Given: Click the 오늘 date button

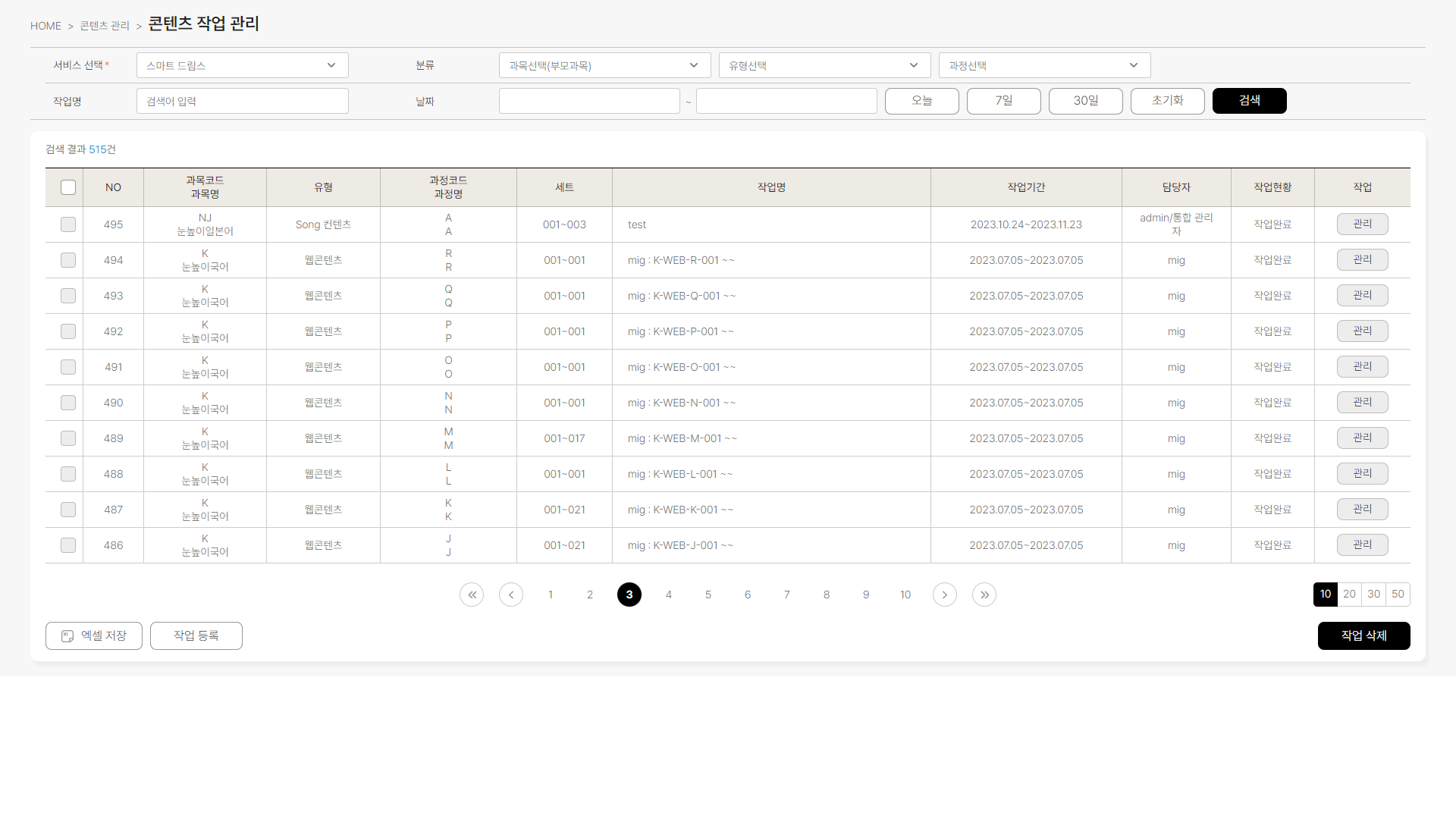Looking at the screenshot, I should tap(922, 101).
